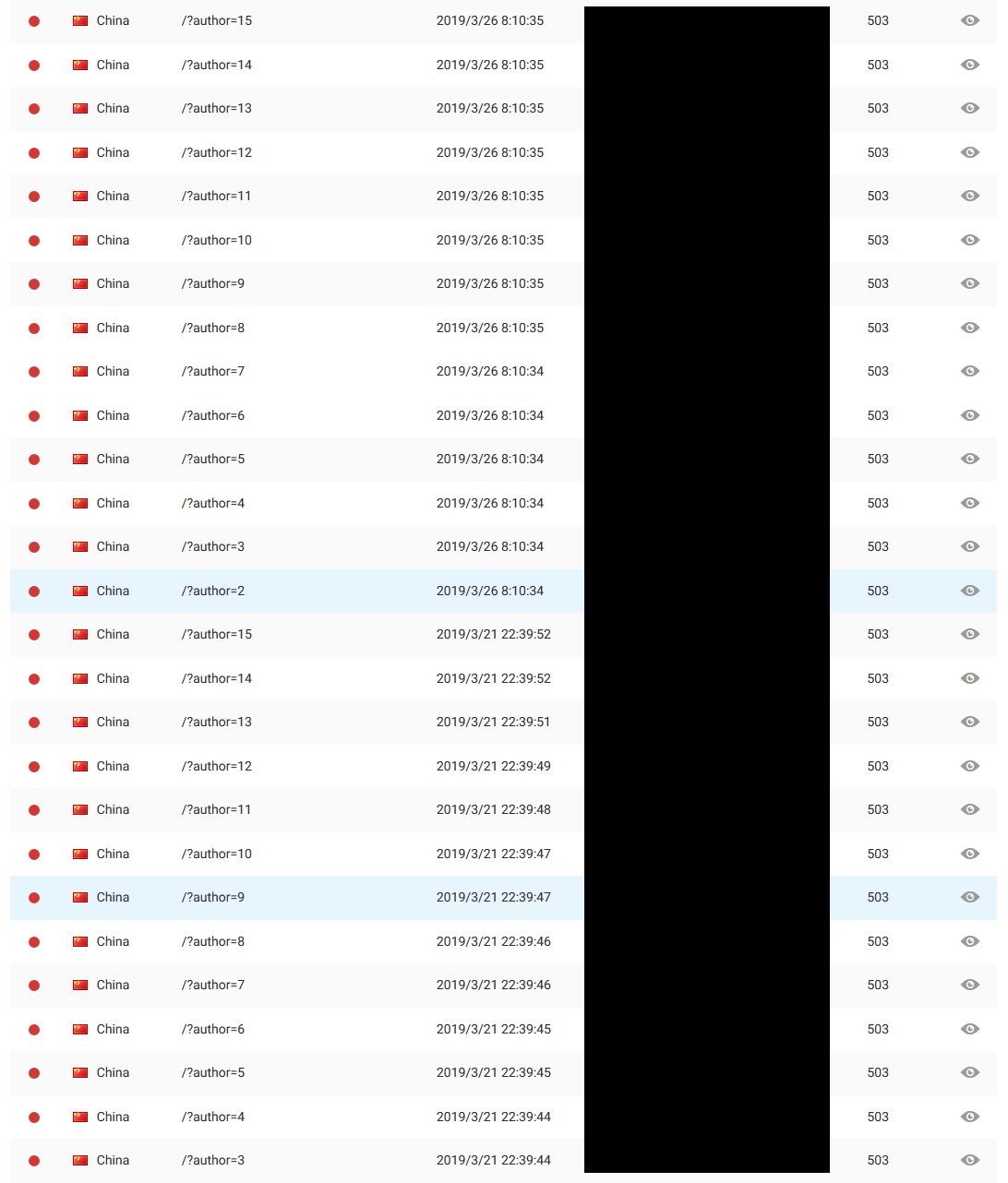The height and width of the screenshot is (1183, 1008).
Task: Inspect /?author=8 request at 22:39:46
Action: click(x=969, y=941)
